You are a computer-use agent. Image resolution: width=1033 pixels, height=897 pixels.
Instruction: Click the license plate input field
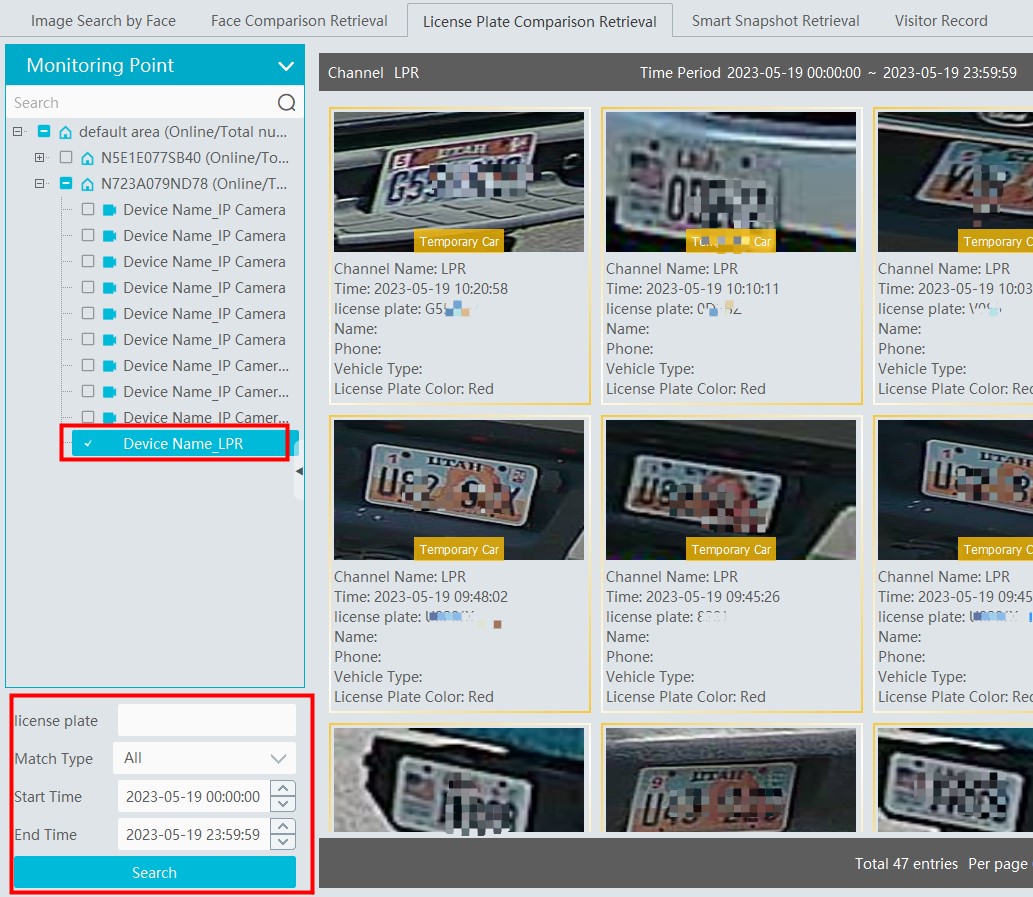tap(205, 719)
